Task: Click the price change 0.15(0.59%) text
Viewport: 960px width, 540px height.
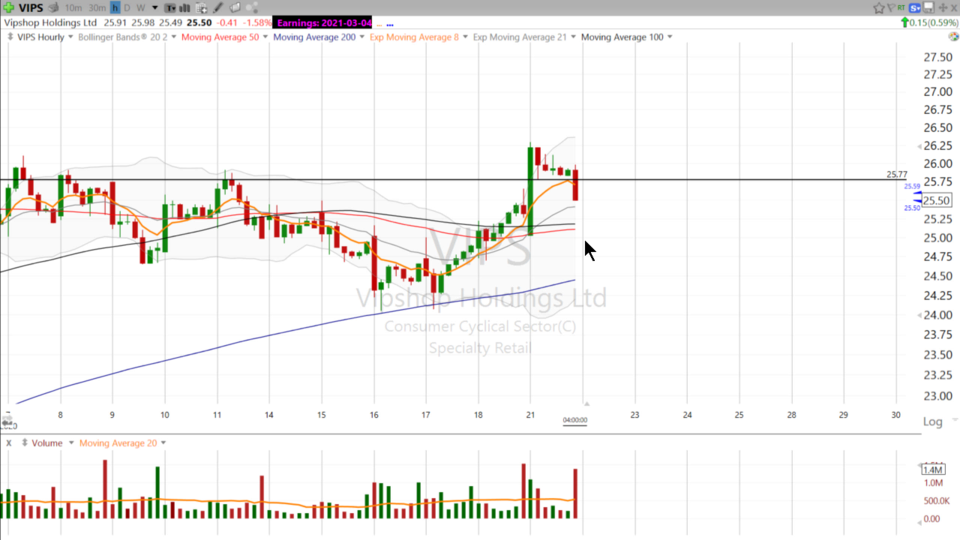Action: 934,23
